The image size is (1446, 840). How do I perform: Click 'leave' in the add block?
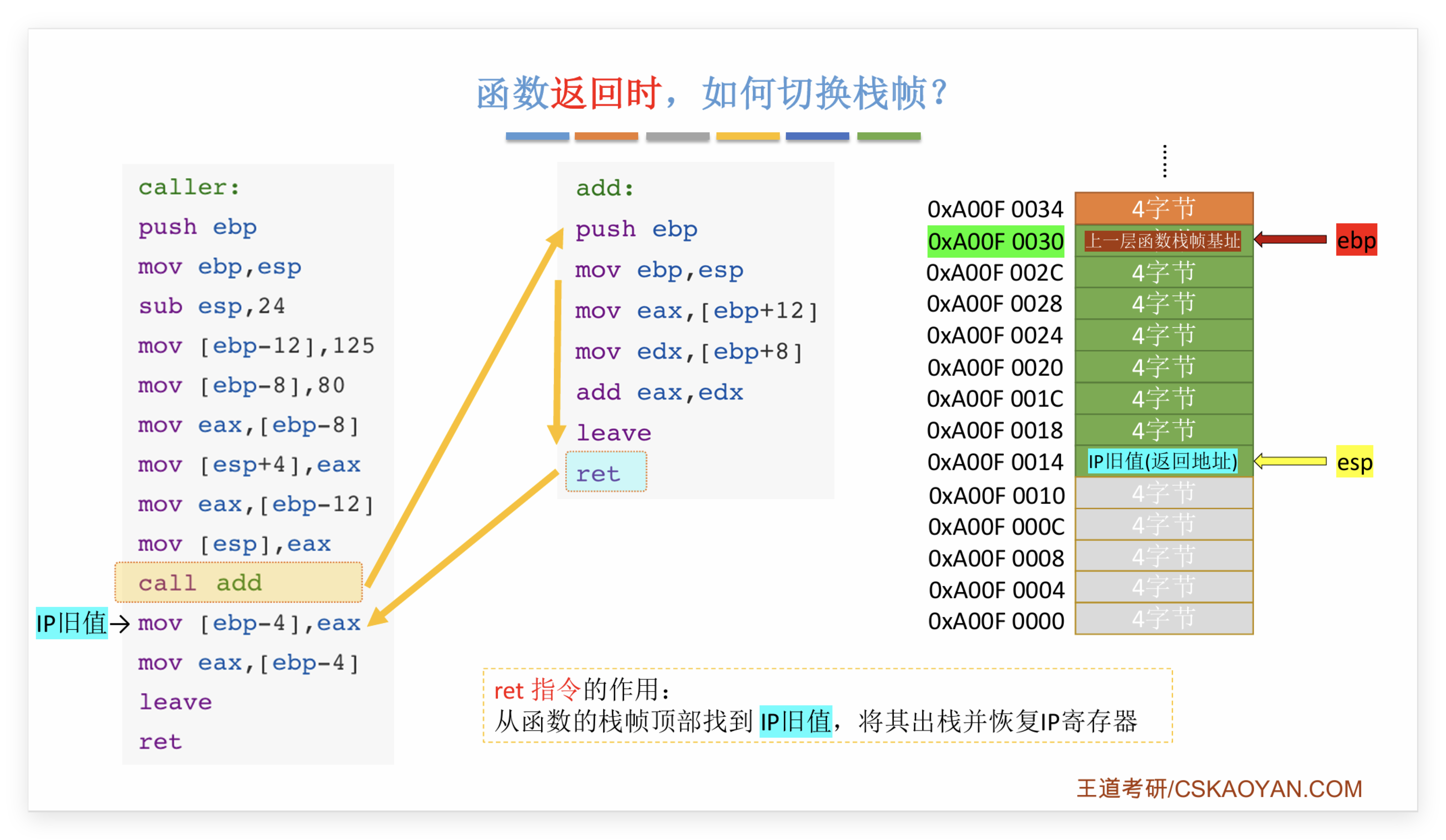tap(613, 433)
